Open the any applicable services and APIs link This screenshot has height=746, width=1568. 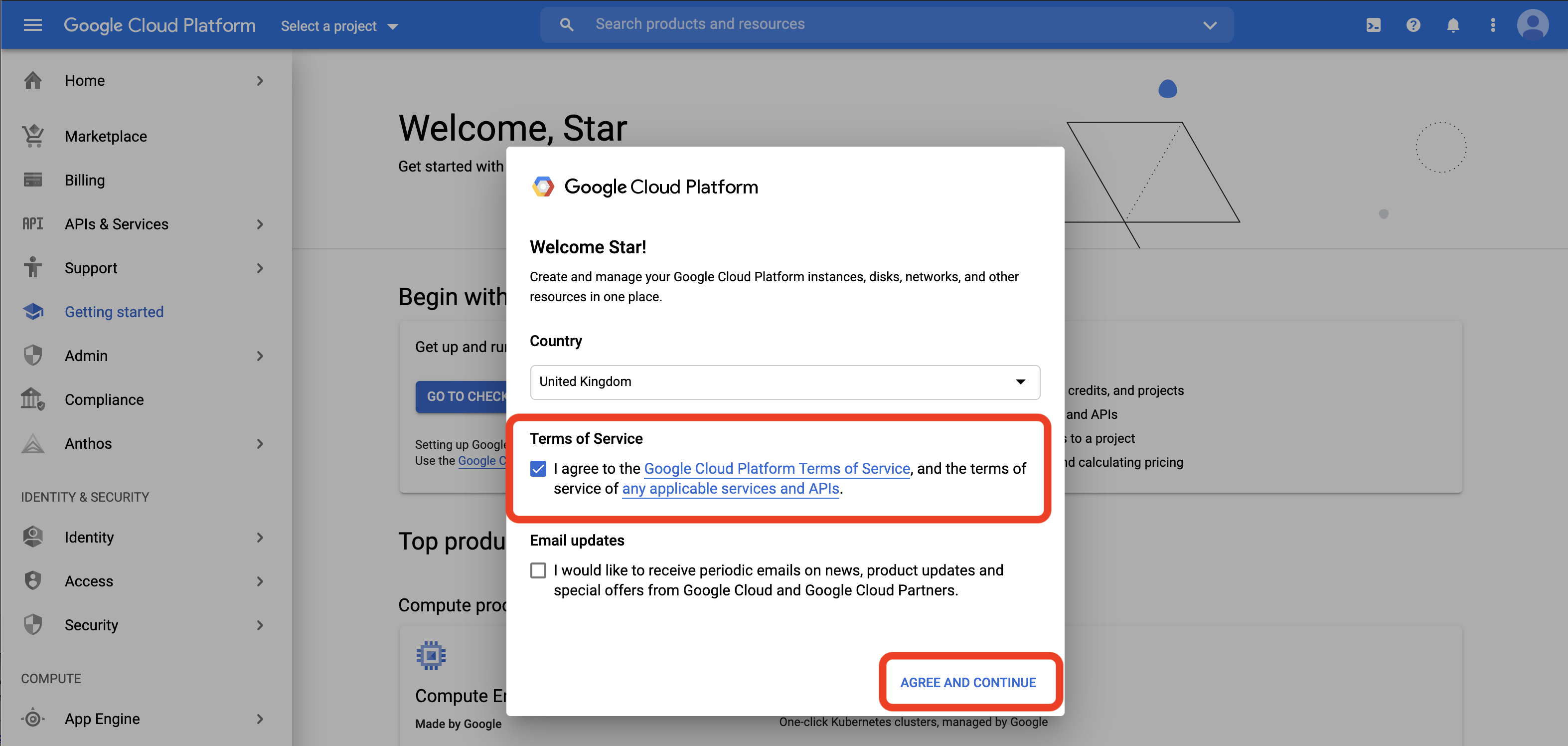coord(731,488)
